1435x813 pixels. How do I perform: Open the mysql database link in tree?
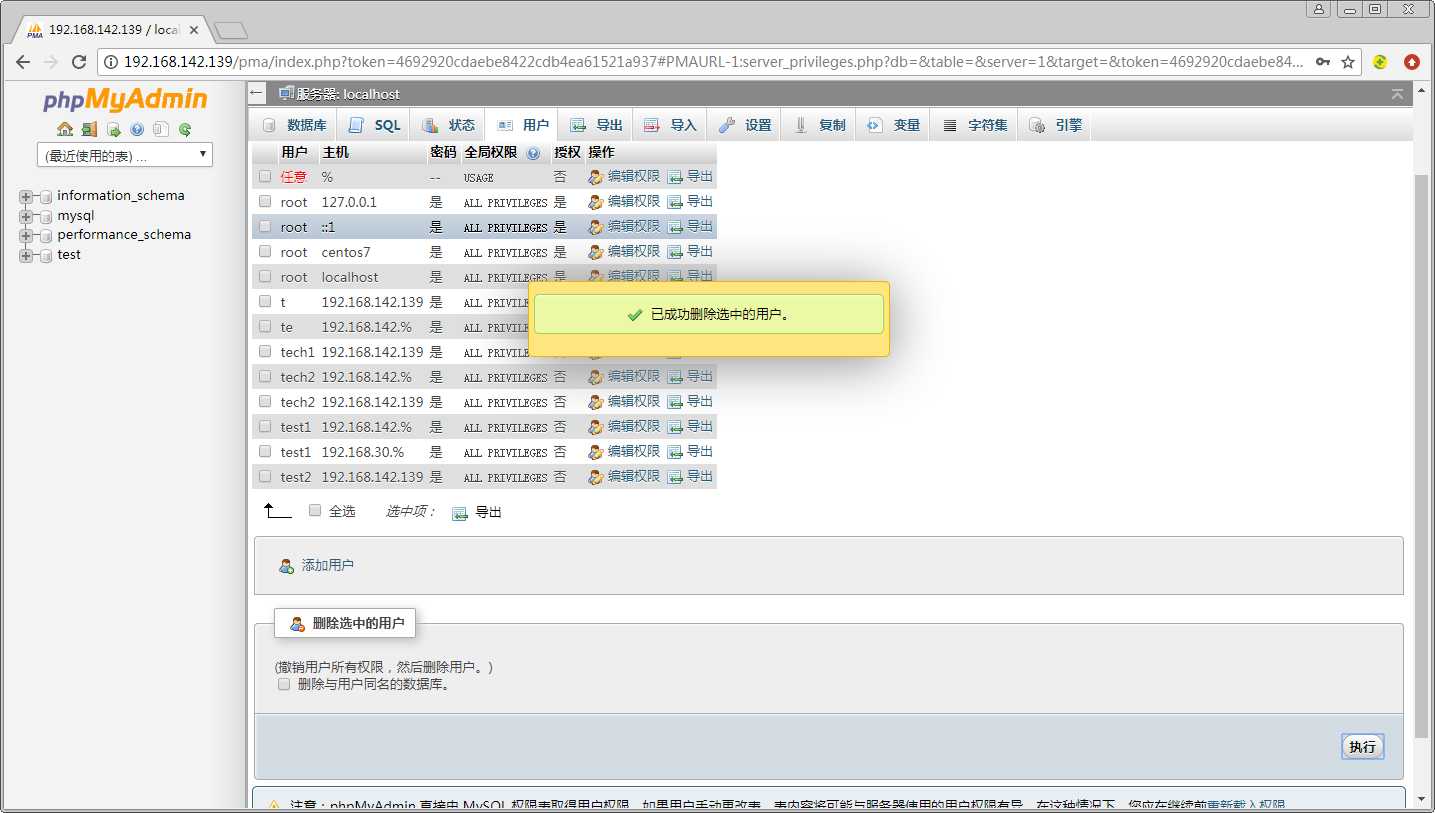point(75,216)
